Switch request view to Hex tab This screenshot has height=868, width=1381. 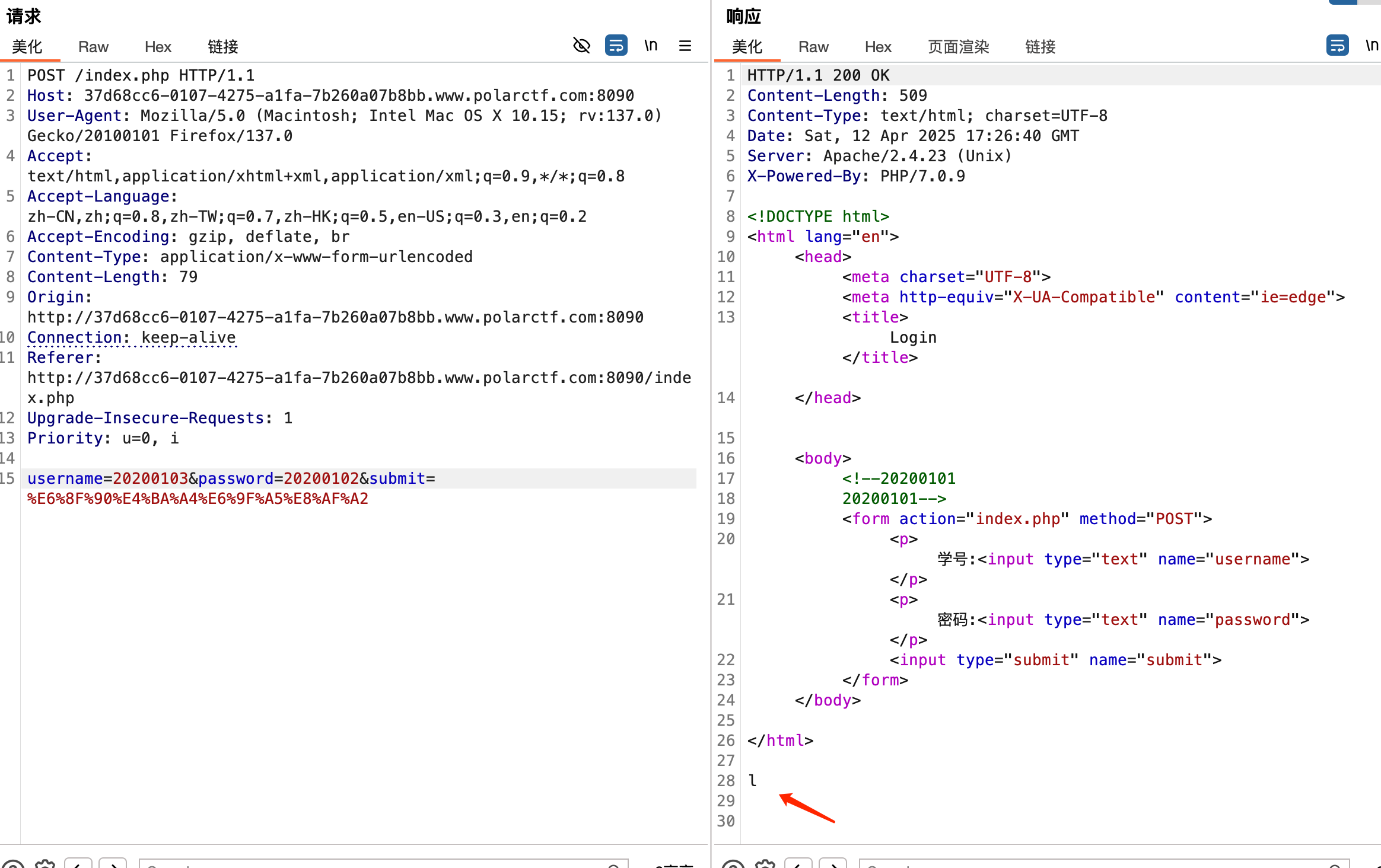click(x=158, y=47)
